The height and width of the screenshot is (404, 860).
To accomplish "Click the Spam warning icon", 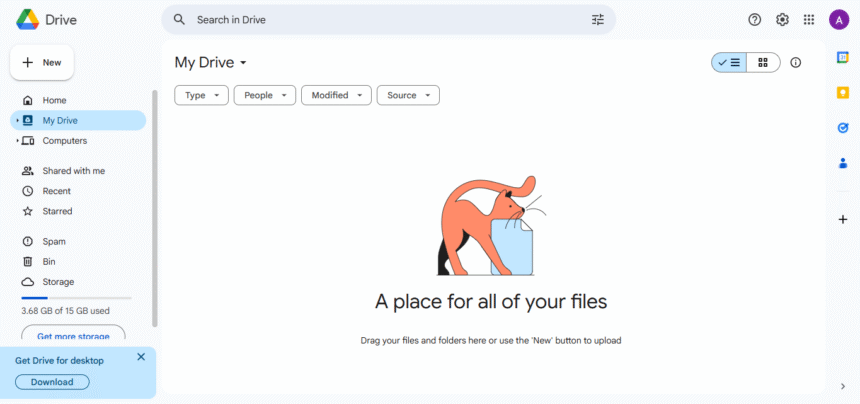I will click(27, 242).
